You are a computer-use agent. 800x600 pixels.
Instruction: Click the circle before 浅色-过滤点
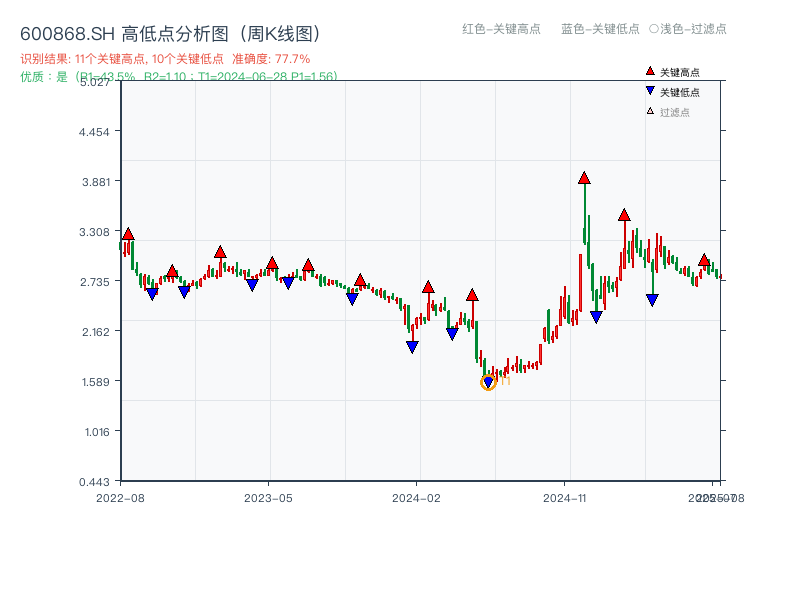coord(654,29)
